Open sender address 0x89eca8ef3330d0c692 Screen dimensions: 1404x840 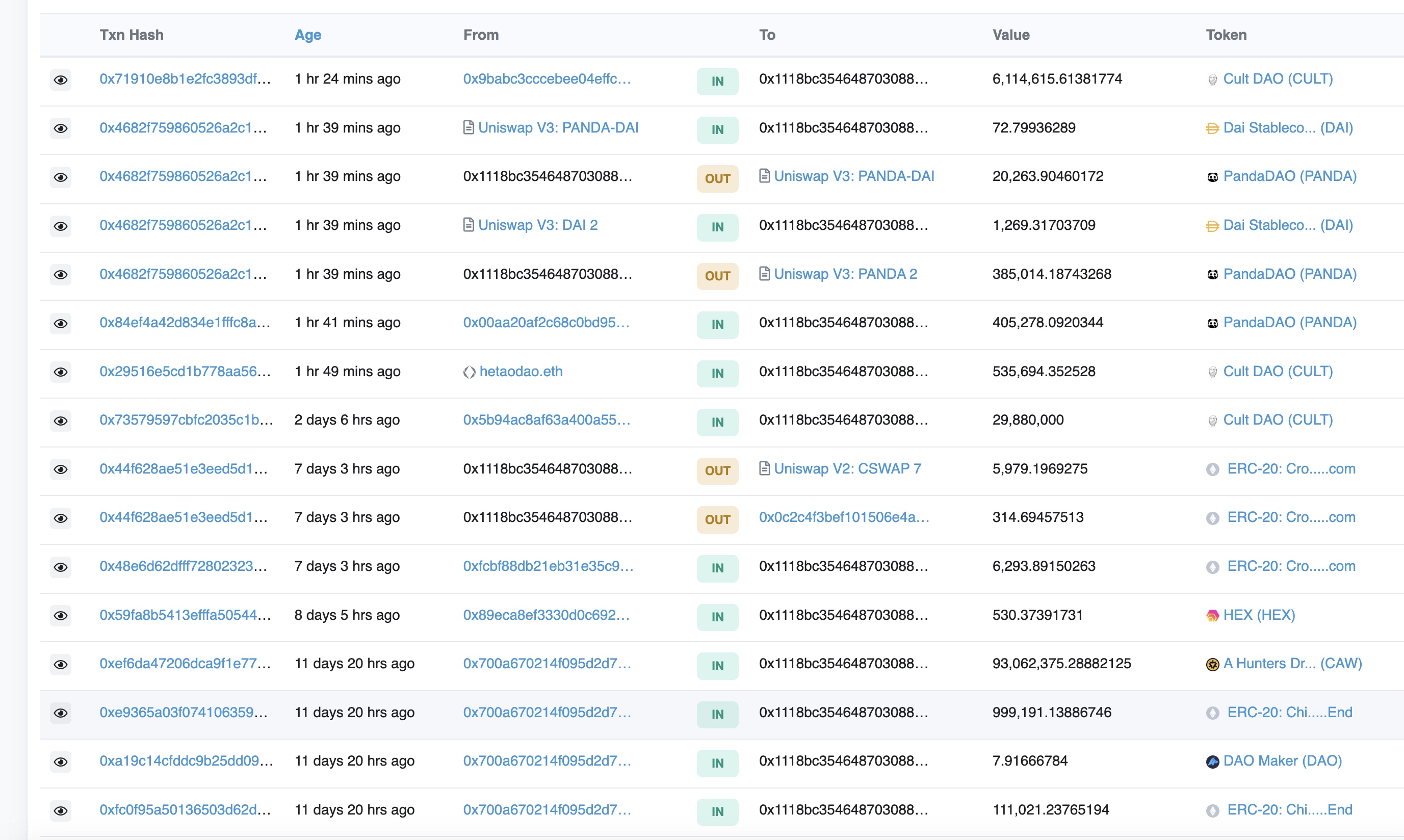coord(547,615)
